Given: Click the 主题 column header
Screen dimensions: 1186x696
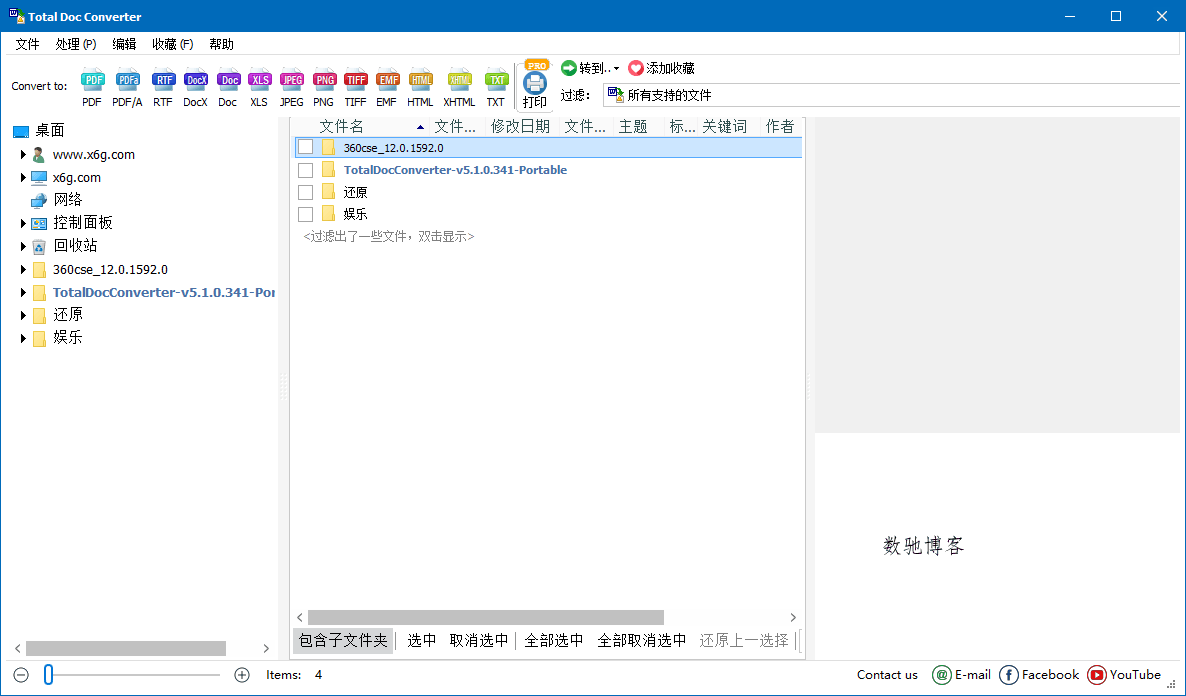Looking at the screenshot, I should point(633,126).
